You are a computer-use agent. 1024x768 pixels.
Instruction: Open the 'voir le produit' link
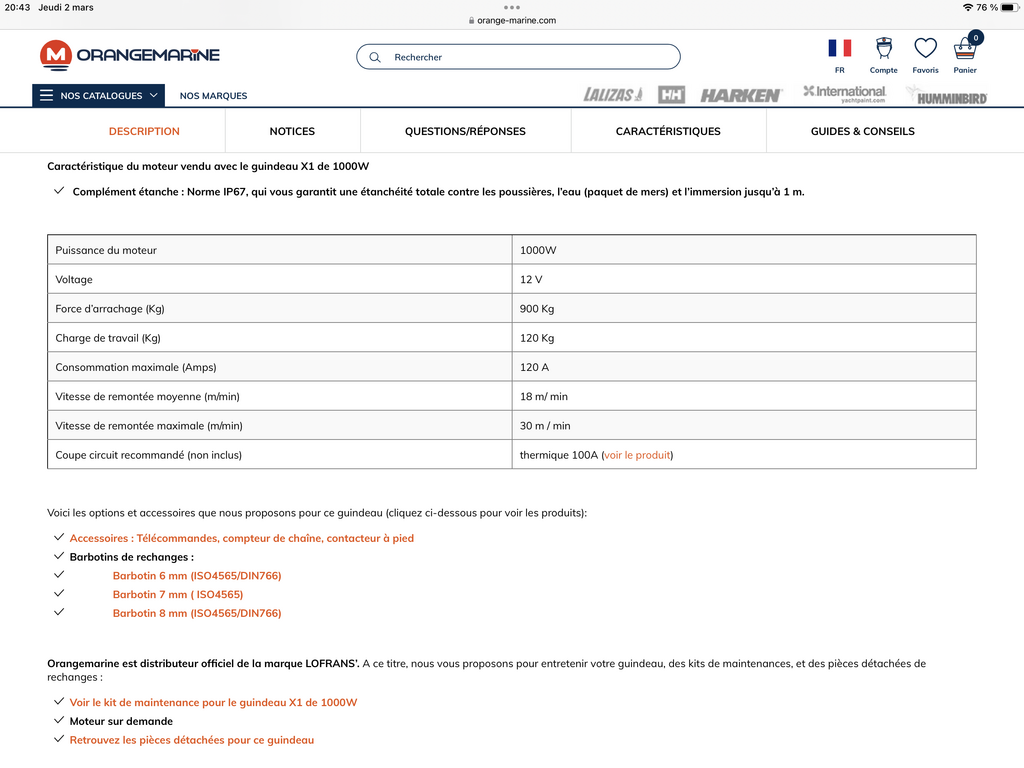[x=637, y=455]
